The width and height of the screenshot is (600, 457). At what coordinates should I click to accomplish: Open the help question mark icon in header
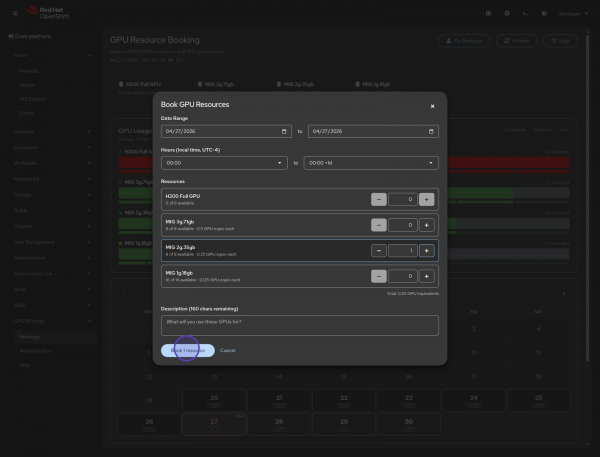click(544, 13)
